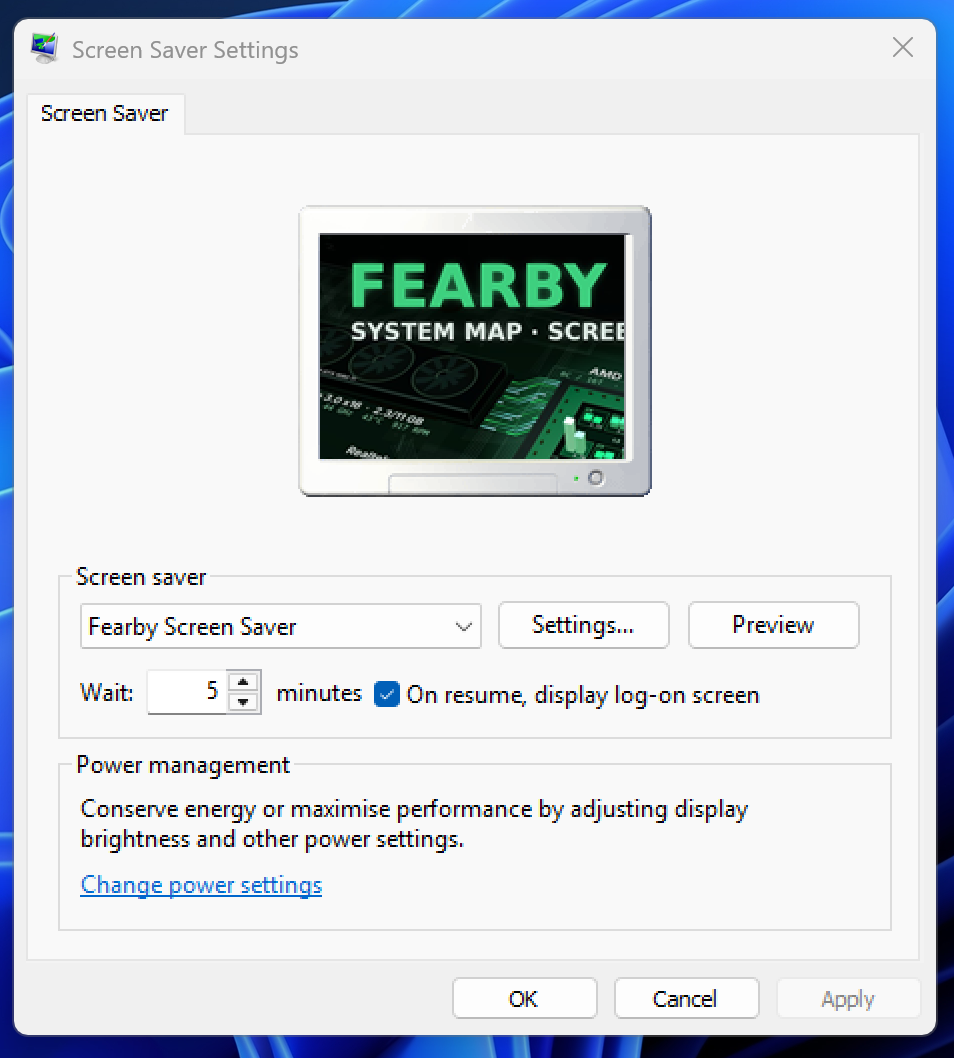This screenshot has height=1058, width=954.
Task: Open screen saver Settings...
Action: point(584,625)
